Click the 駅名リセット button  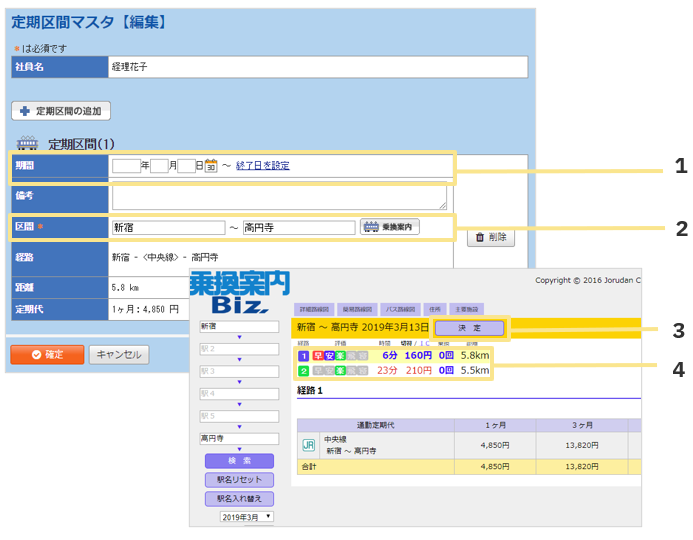point(239,479)
